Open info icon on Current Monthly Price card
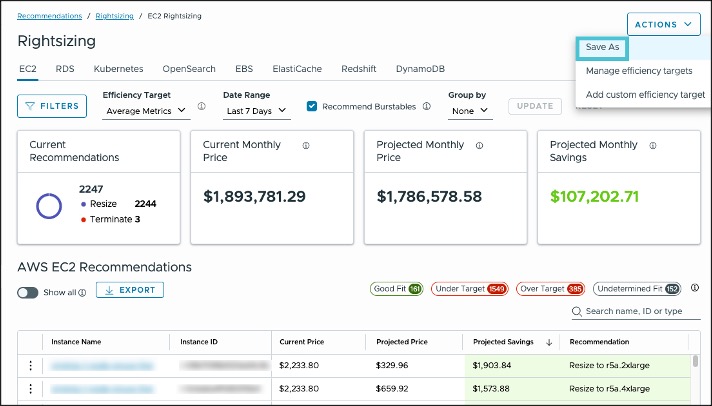712x406 pixels. [306, 146]
